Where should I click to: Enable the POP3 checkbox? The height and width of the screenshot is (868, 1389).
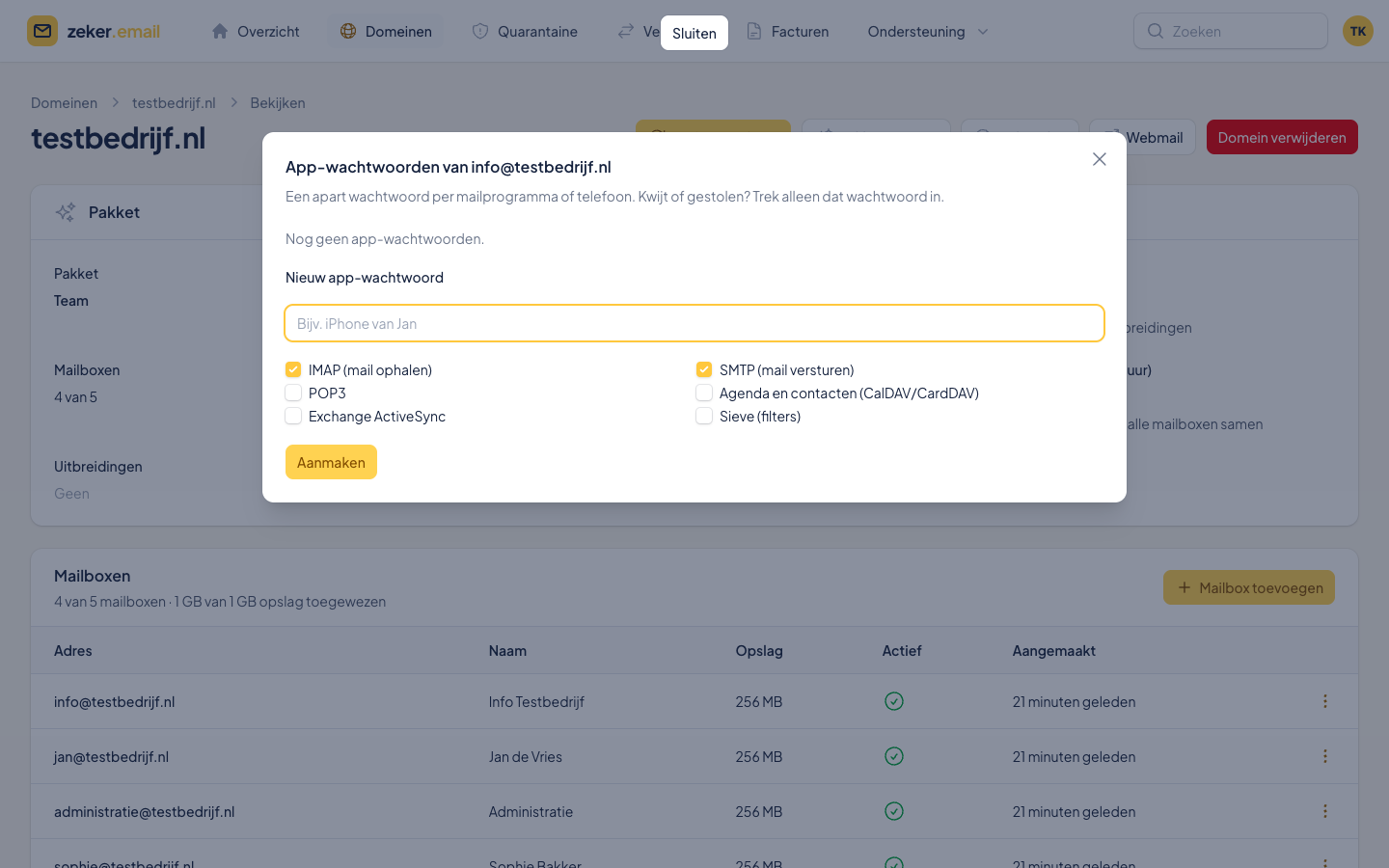pyautogui.click(x=293, y=393)
